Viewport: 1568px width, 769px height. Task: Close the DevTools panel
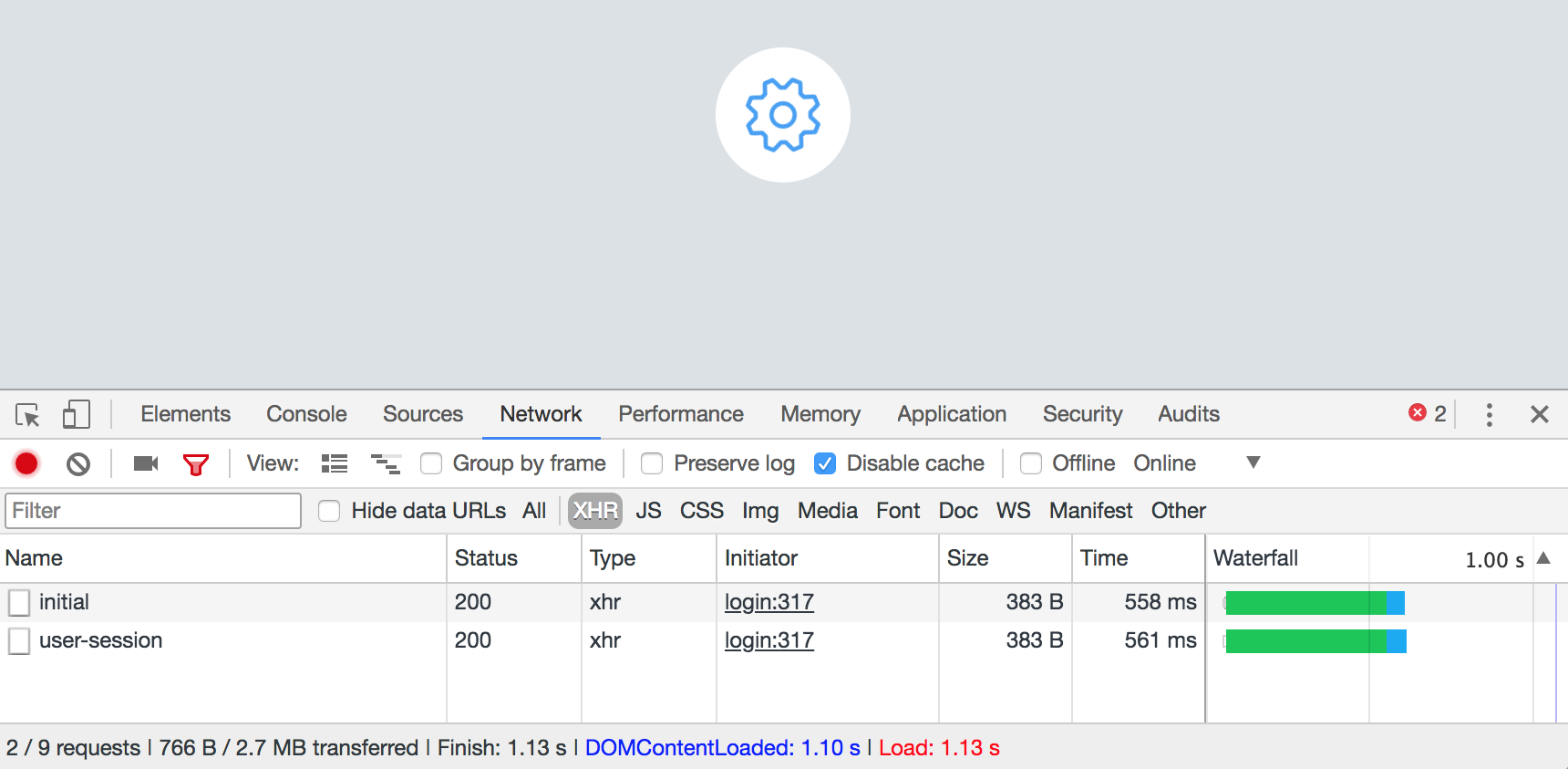(1540, 415)
